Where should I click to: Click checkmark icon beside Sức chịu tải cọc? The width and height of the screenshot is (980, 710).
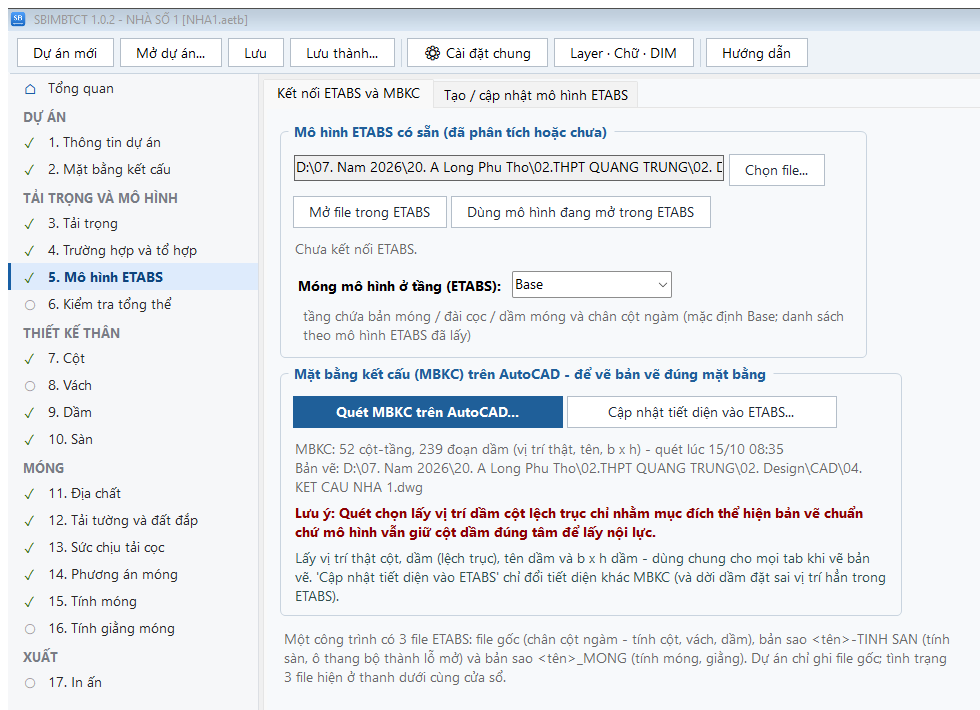[29, 548]
